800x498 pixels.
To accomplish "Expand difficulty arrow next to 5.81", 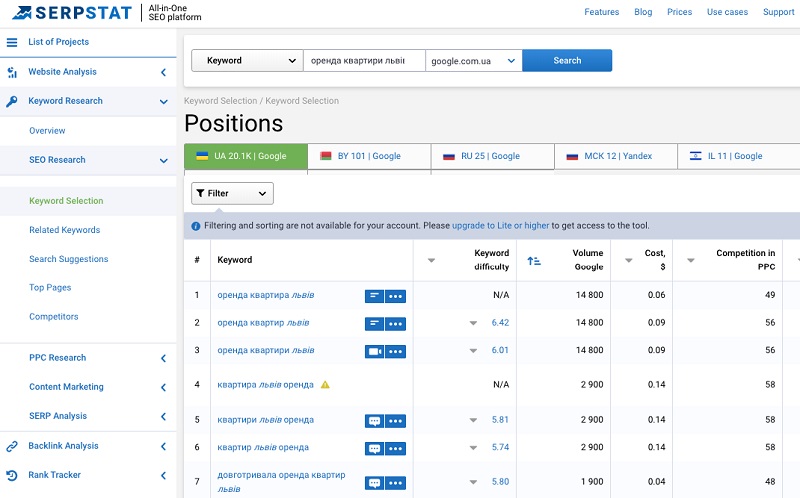I will coord(473,420).
